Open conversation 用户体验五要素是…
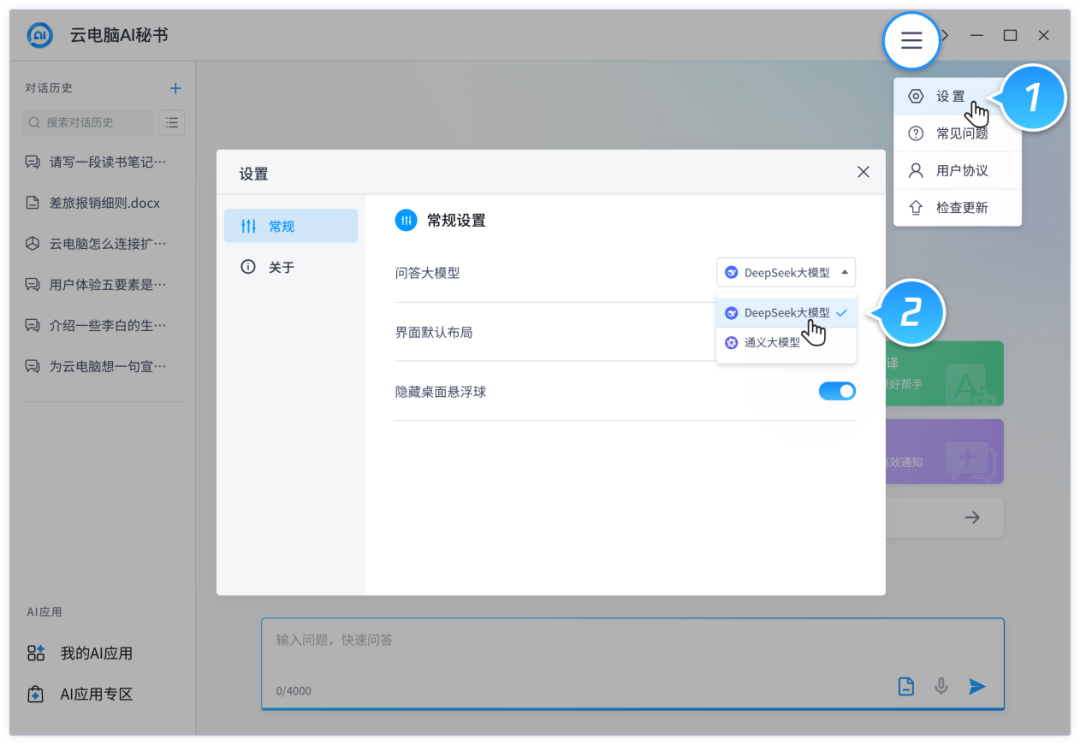 96,284
